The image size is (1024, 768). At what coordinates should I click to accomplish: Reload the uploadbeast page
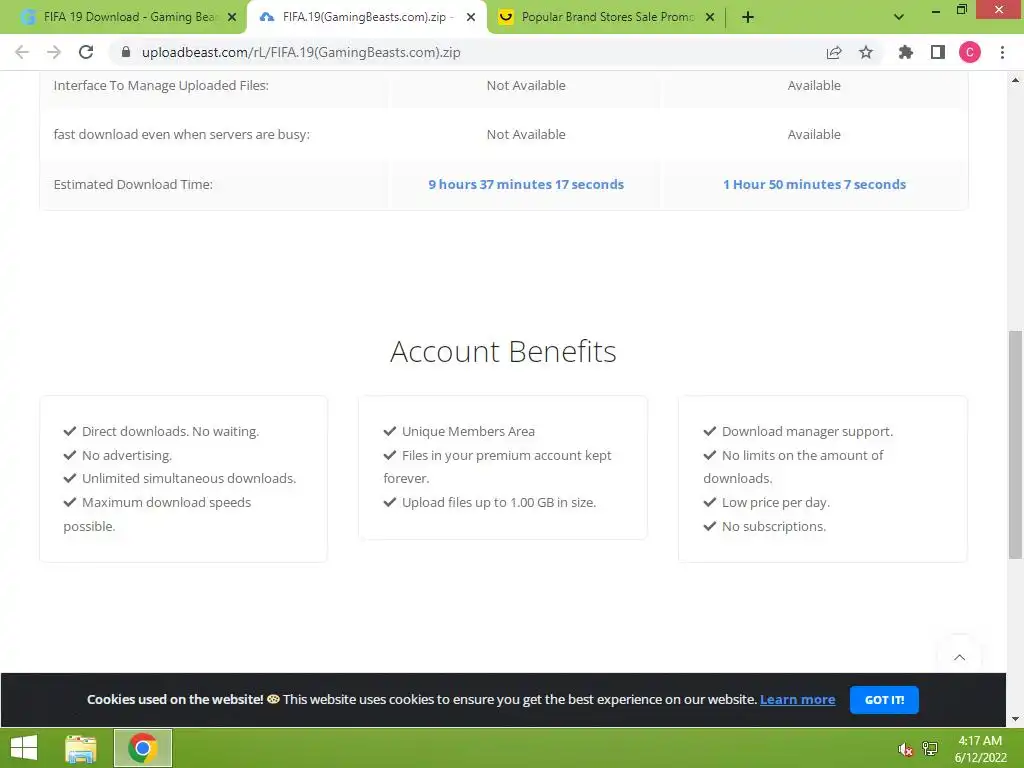[86, 52]
